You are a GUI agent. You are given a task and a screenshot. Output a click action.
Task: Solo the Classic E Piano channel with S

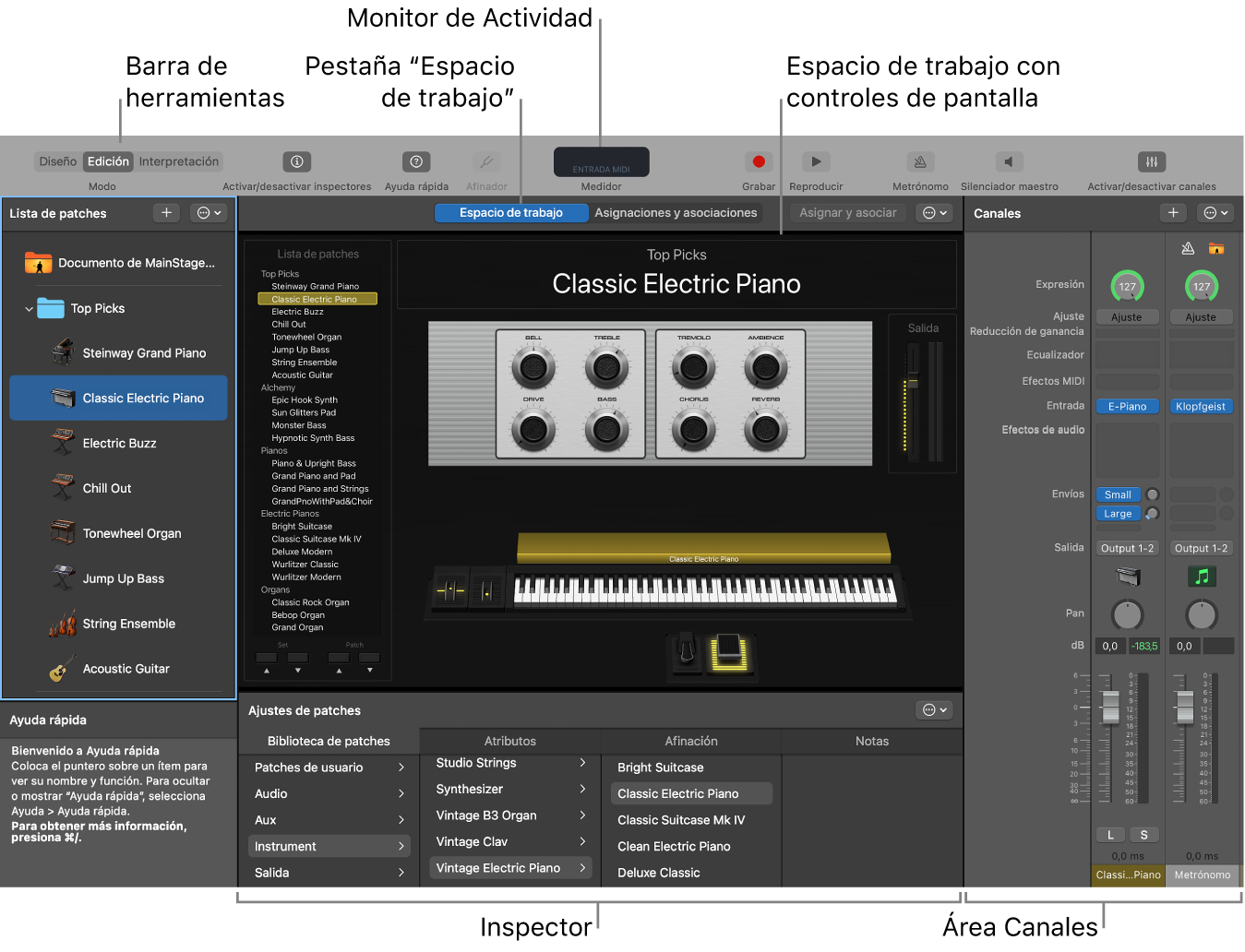coord(1144,834)
